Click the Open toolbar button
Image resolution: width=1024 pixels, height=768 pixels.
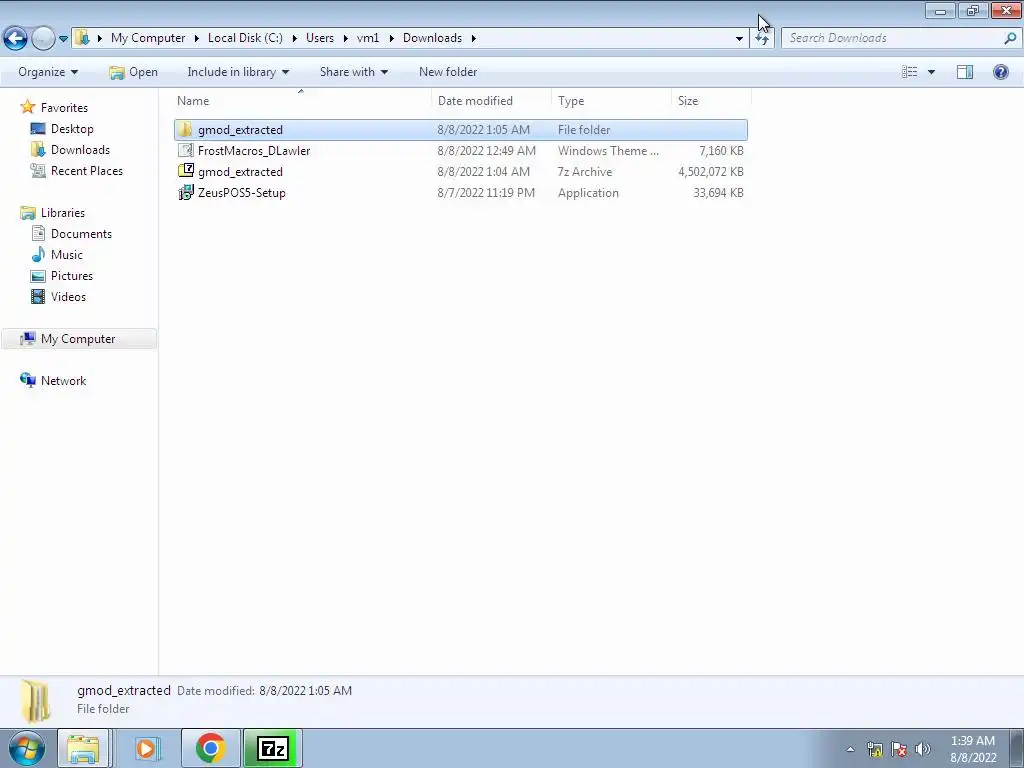coord(133,72)
